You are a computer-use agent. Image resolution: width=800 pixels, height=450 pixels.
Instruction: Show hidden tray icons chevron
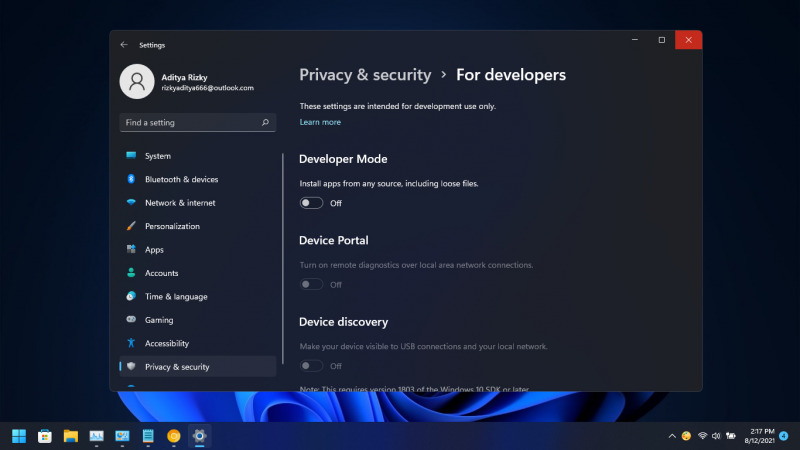[x=672, y=436]
